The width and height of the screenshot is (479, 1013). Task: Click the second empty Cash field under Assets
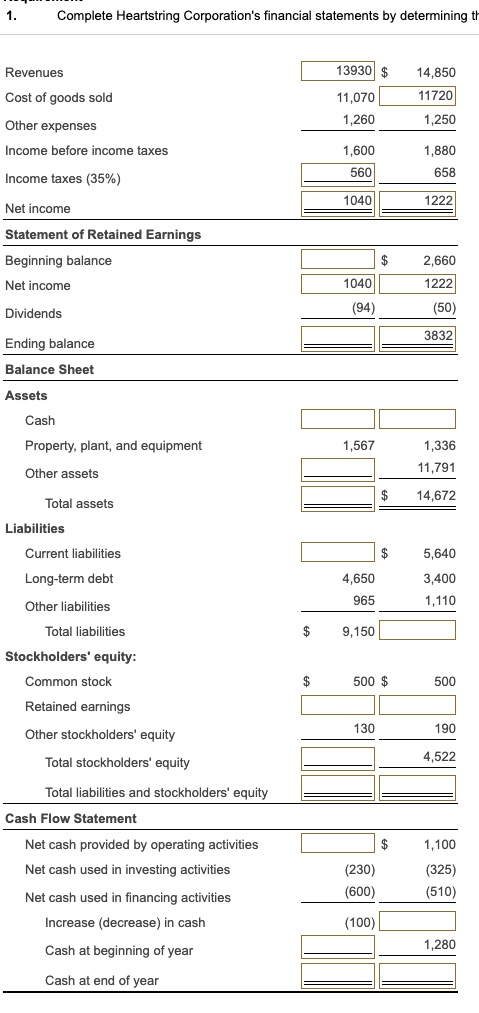point(418,419)
